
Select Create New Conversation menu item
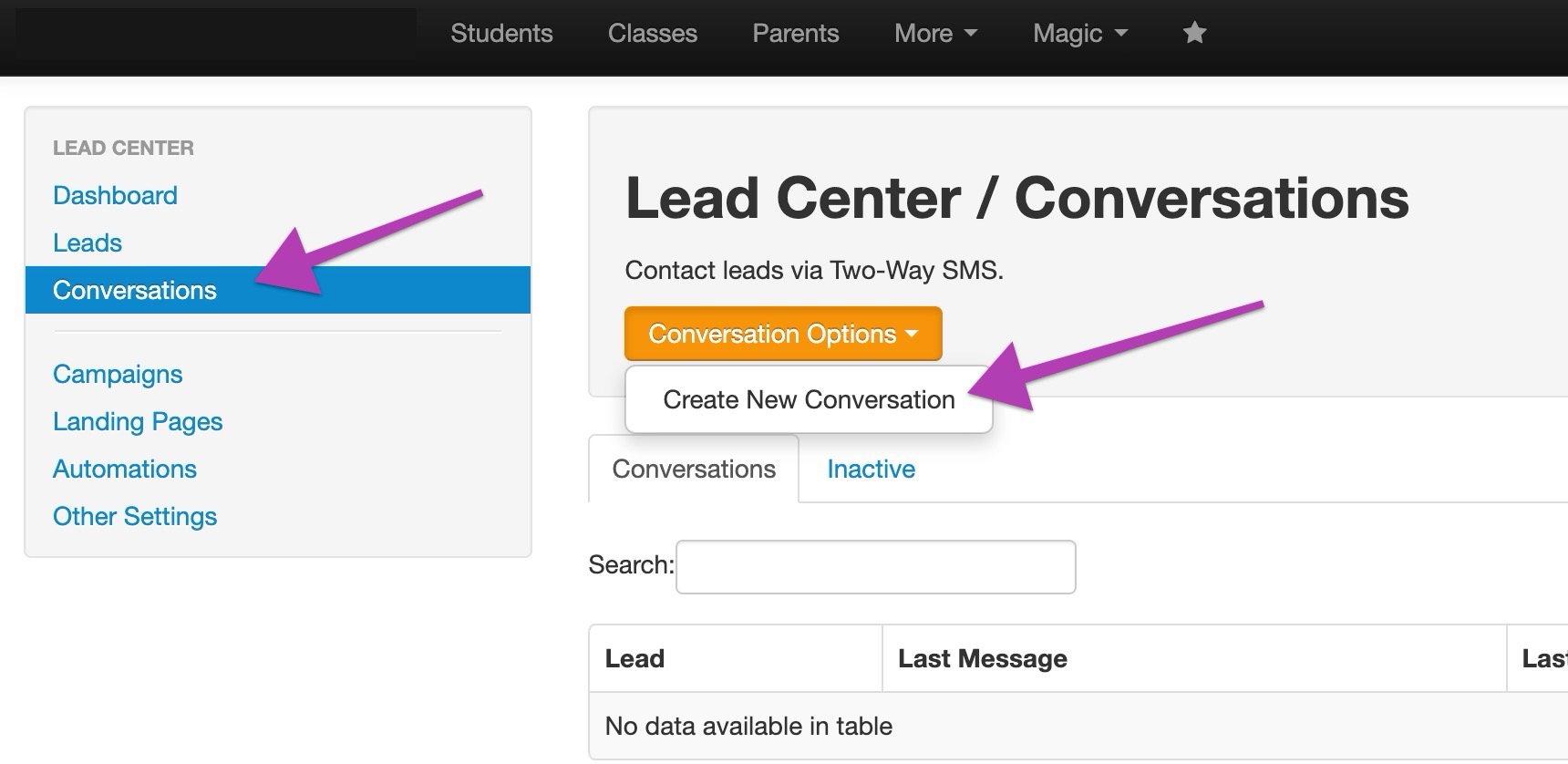point(809,399)
